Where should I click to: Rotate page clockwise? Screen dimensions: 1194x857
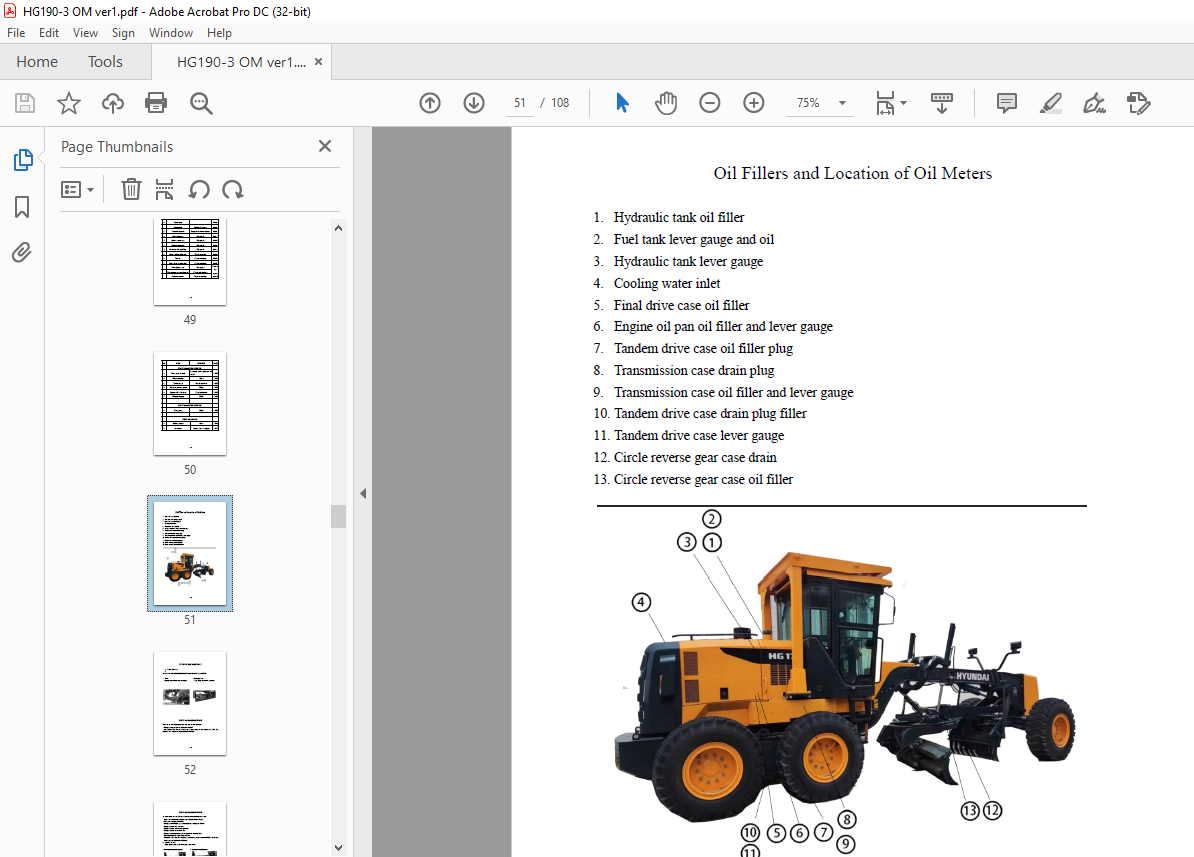point(233,189)
